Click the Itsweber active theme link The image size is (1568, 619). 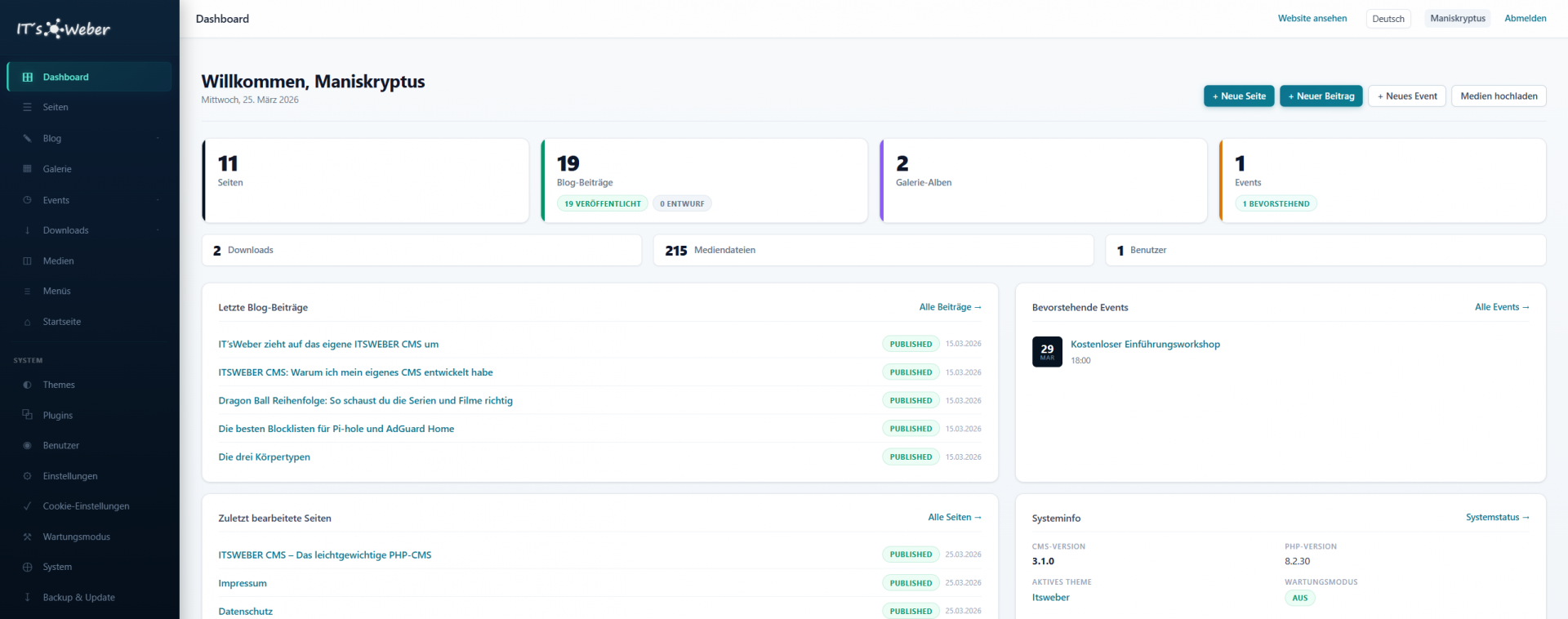pos(1050,597)
